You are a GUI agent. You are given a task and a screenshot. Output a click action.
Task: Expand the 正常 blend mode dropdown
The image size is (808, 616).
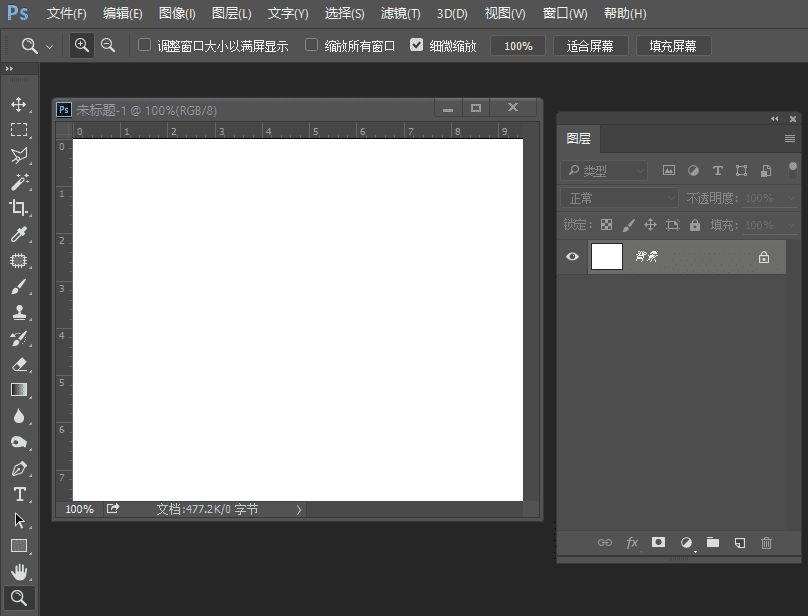620,198
